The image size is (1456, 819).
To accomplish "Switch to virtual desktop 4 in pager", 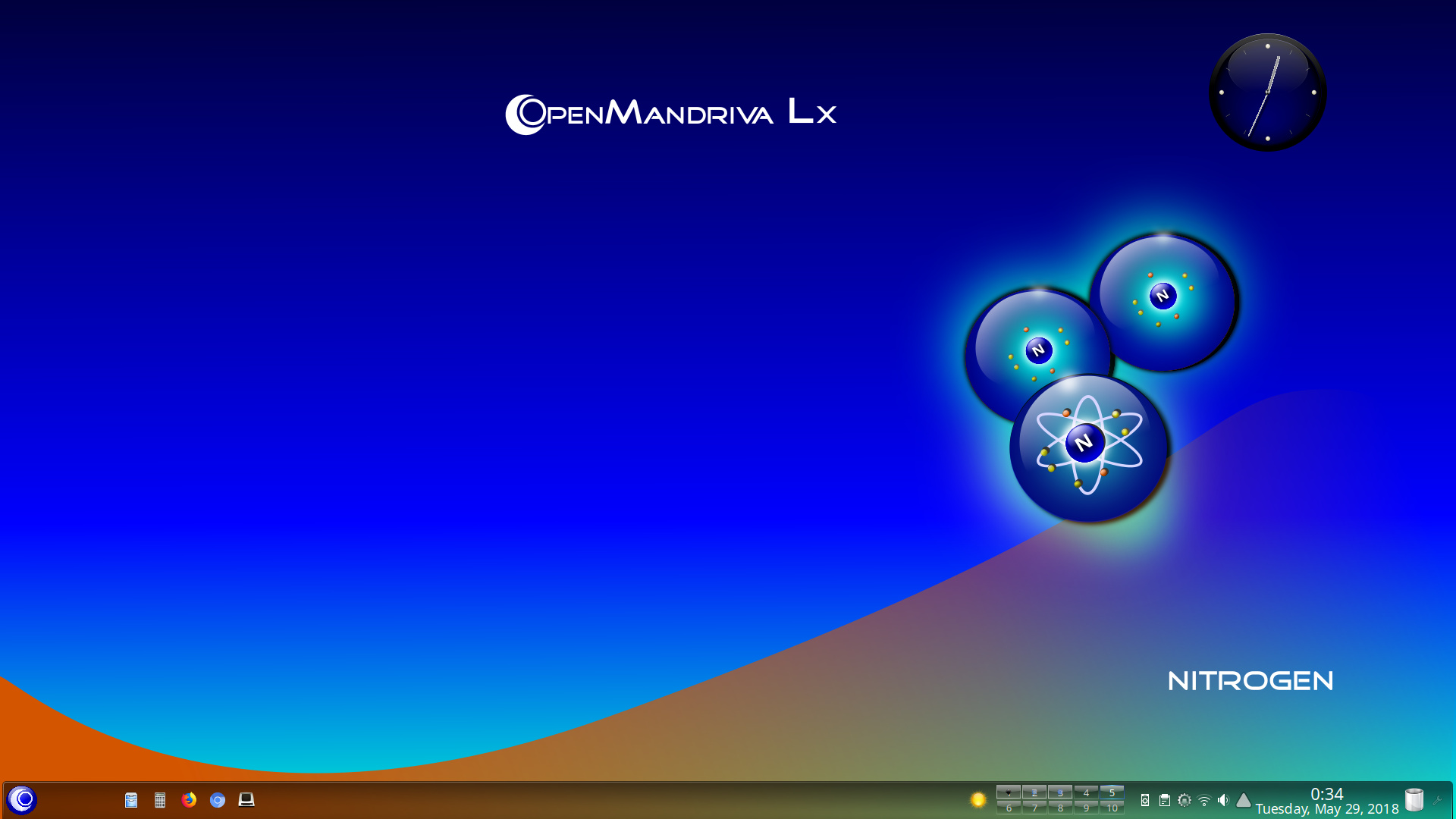I will (x=1086, y=792).
